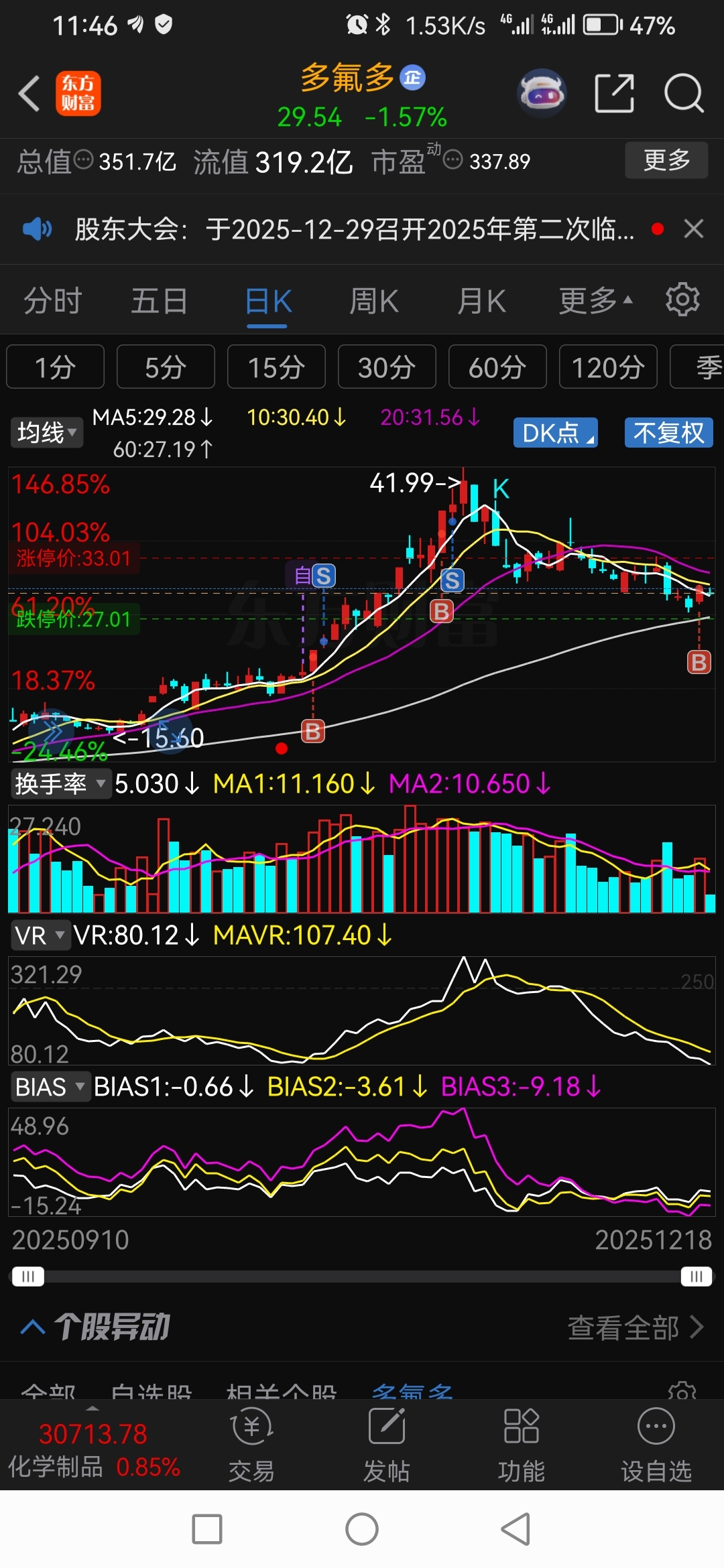Tap the 个股异动 settings gear icon
The height and width of the screenshot is (1568, 724).
(x=682, y=1391)
